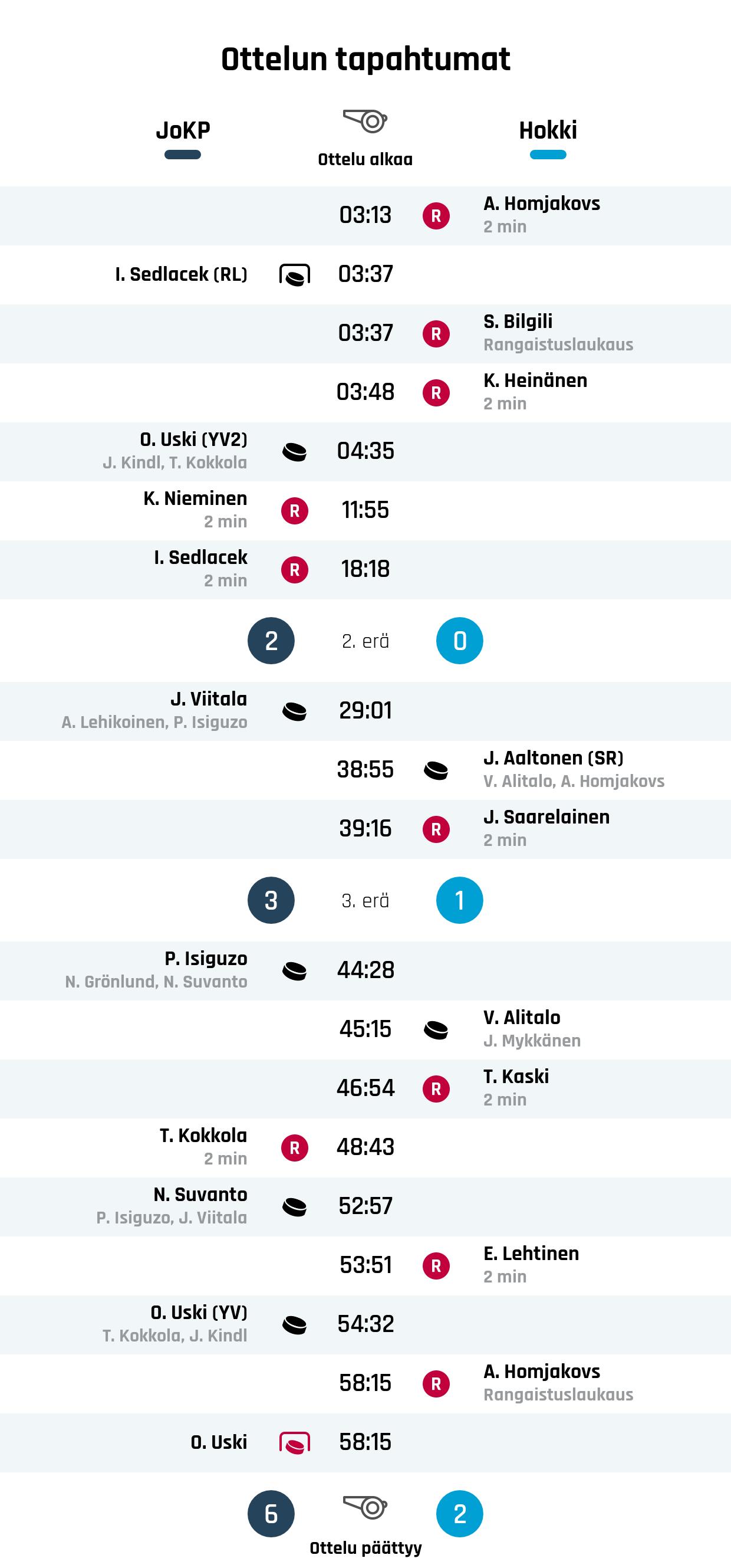Select the Hokki team heading
This screenshot has height=1568, width=731.
pyautogui.click(x=548, y=130)
